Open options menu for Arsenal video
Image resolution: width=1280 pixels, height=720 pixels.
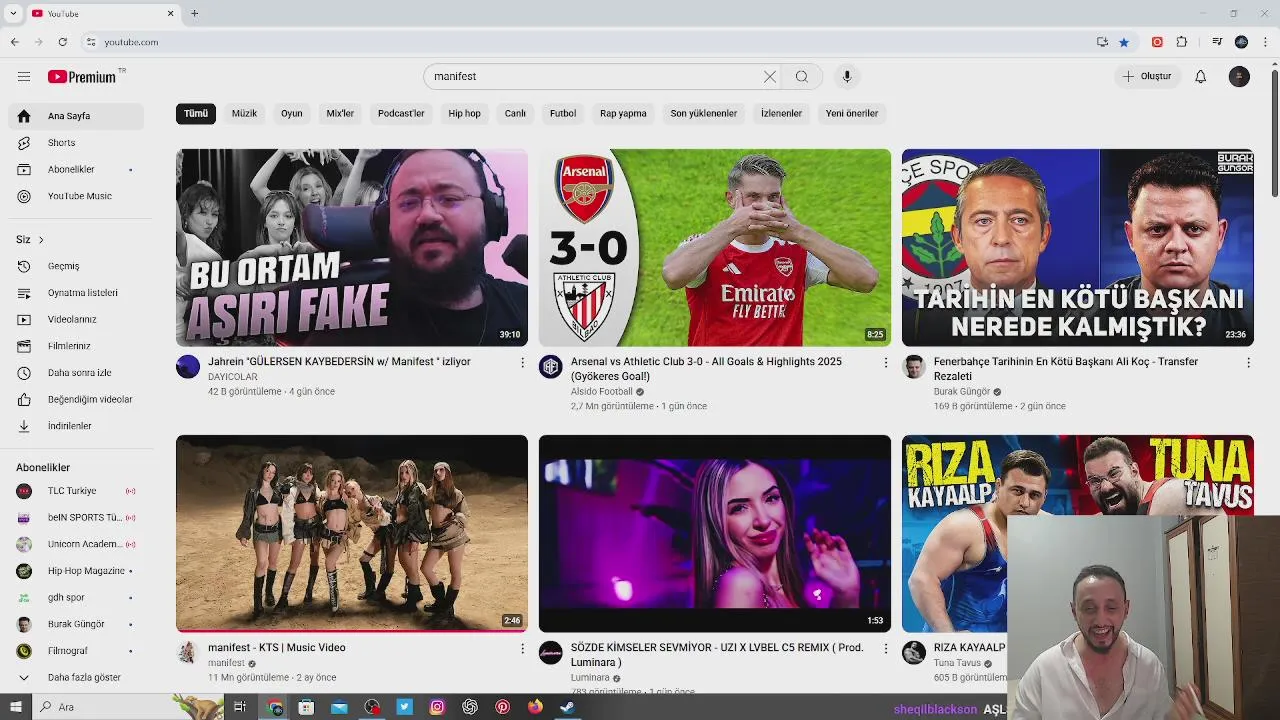[x=885, y=363]
